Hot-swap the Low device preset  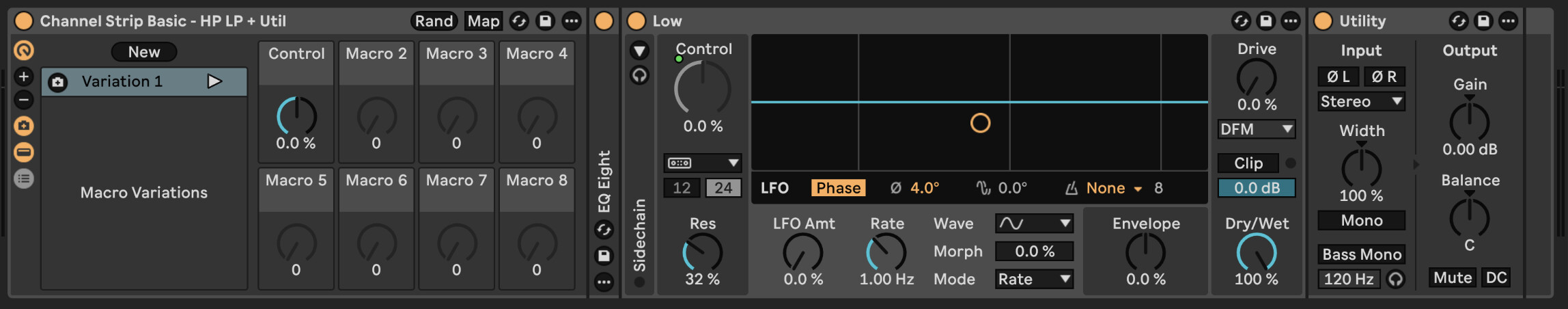coord(1241,21)
